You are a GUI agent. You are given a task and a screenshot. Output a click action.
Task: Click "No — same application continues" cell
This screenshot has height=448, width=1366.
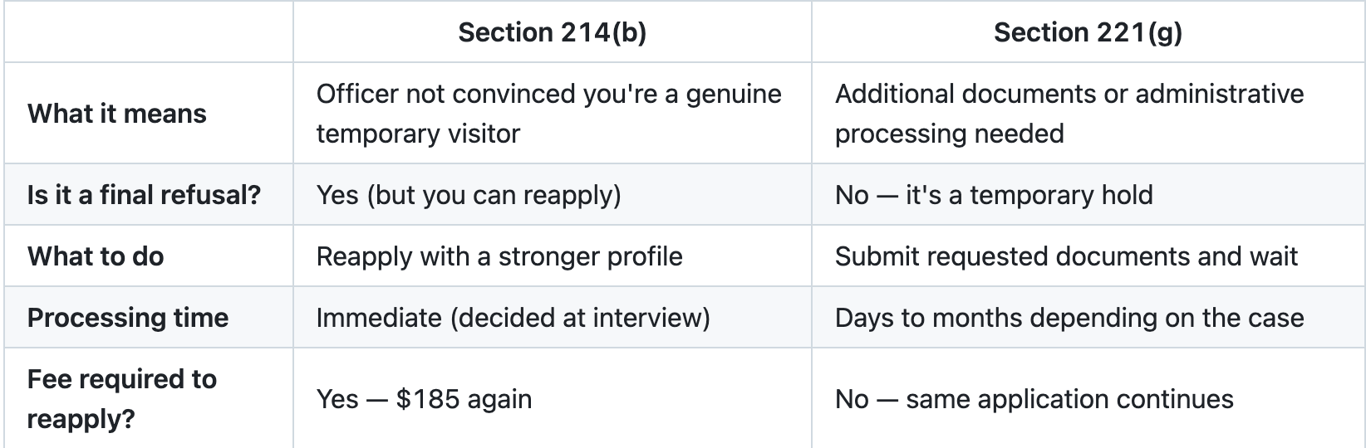click(1033, 397)
